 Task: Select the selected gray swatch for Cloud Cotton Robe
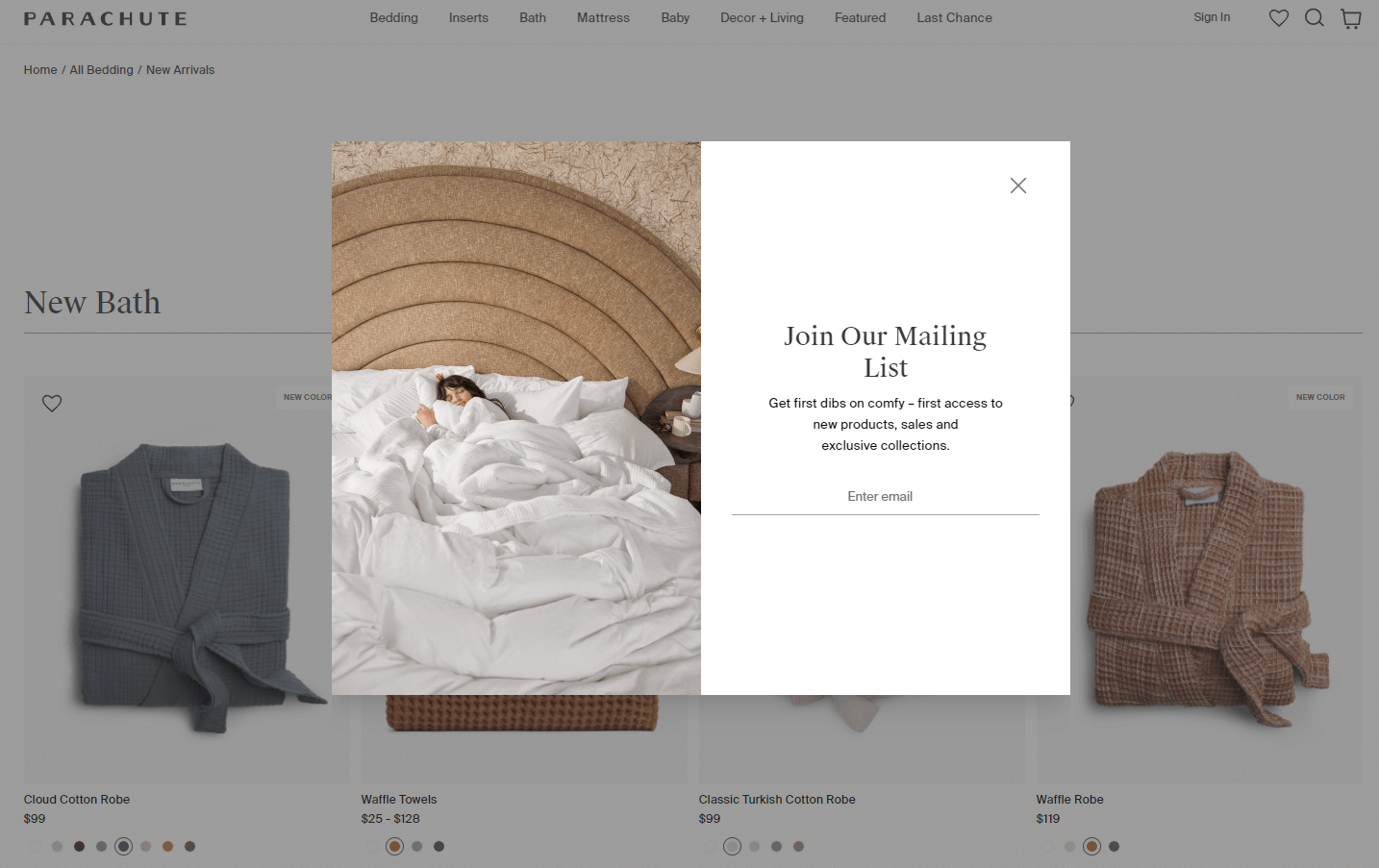pos(123,847)
